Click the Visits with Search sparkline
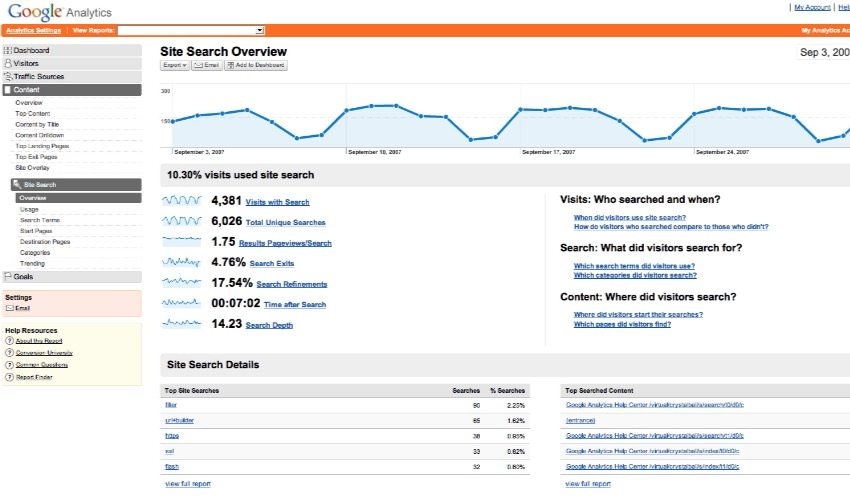This screenshot has width=850, height=500. [x=182, y=201]
